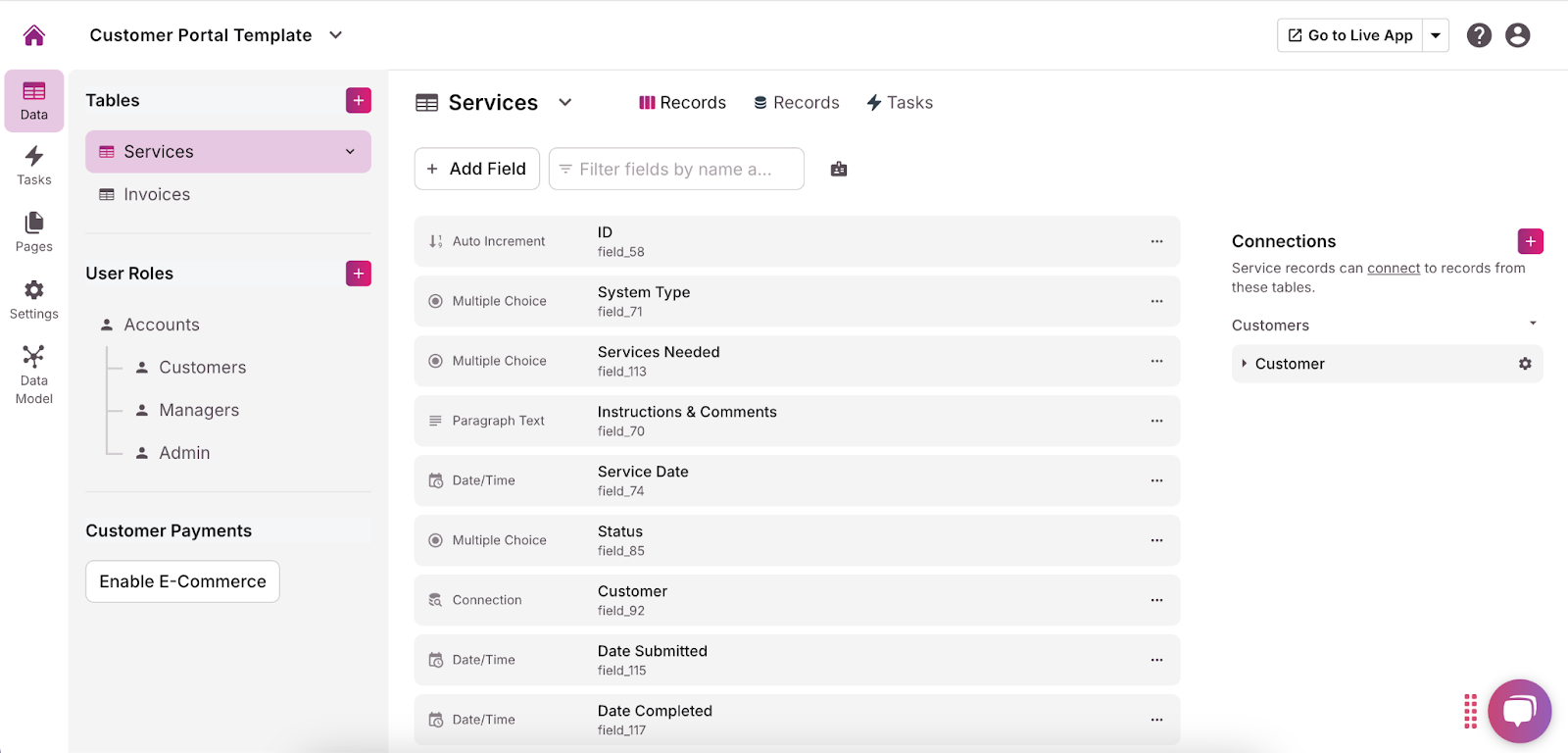Open the Data Model view

(x=34, y=375)
